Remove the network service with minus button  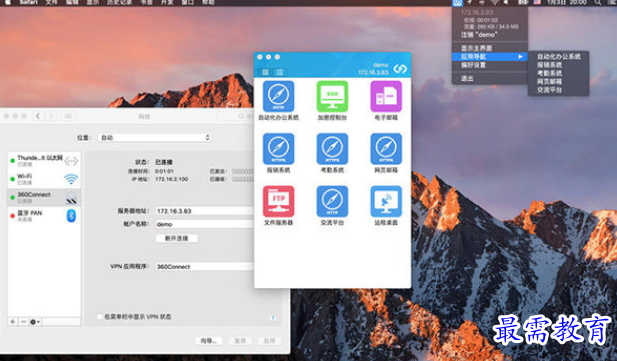pyautogui.click(x=23, y=322)
